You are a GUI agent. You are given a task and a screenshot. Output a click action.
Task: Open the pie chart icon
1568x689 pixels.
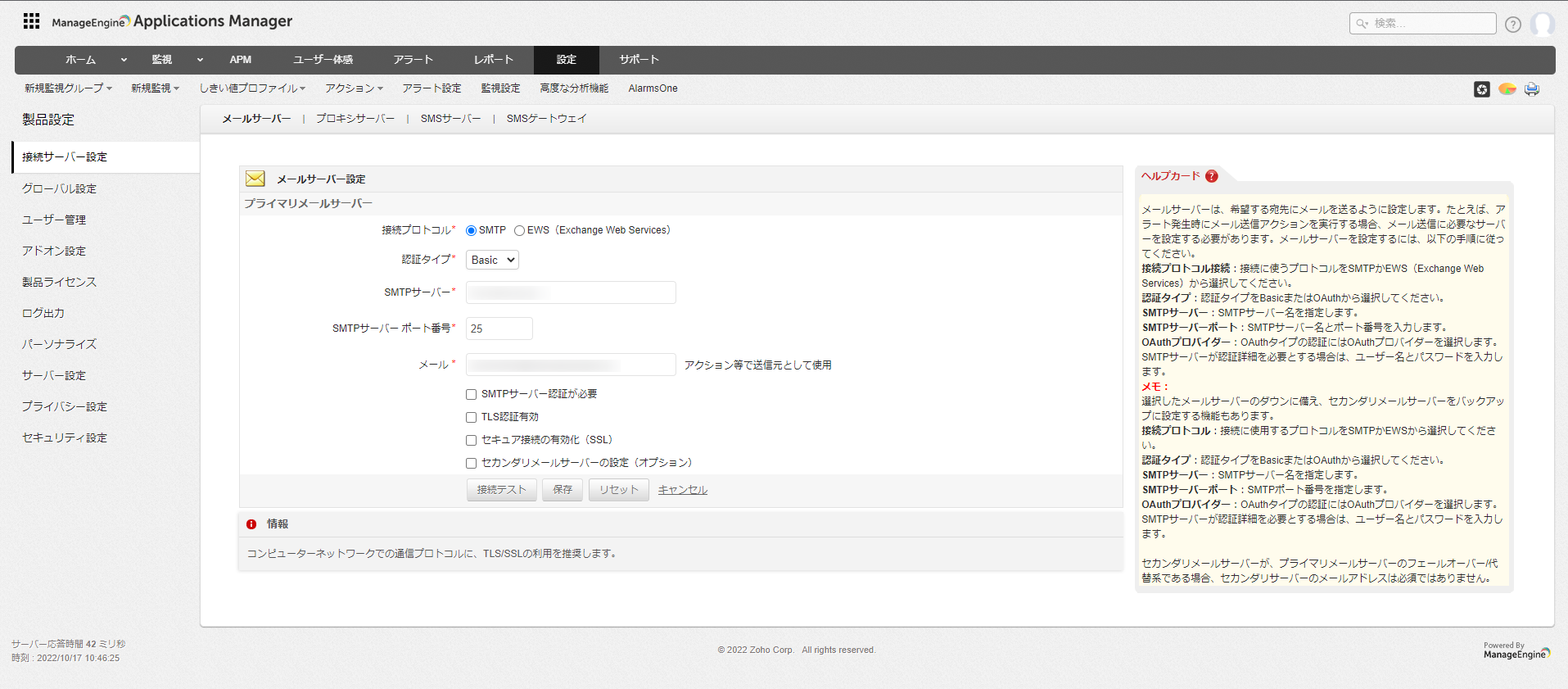[x=1507, y=88]
